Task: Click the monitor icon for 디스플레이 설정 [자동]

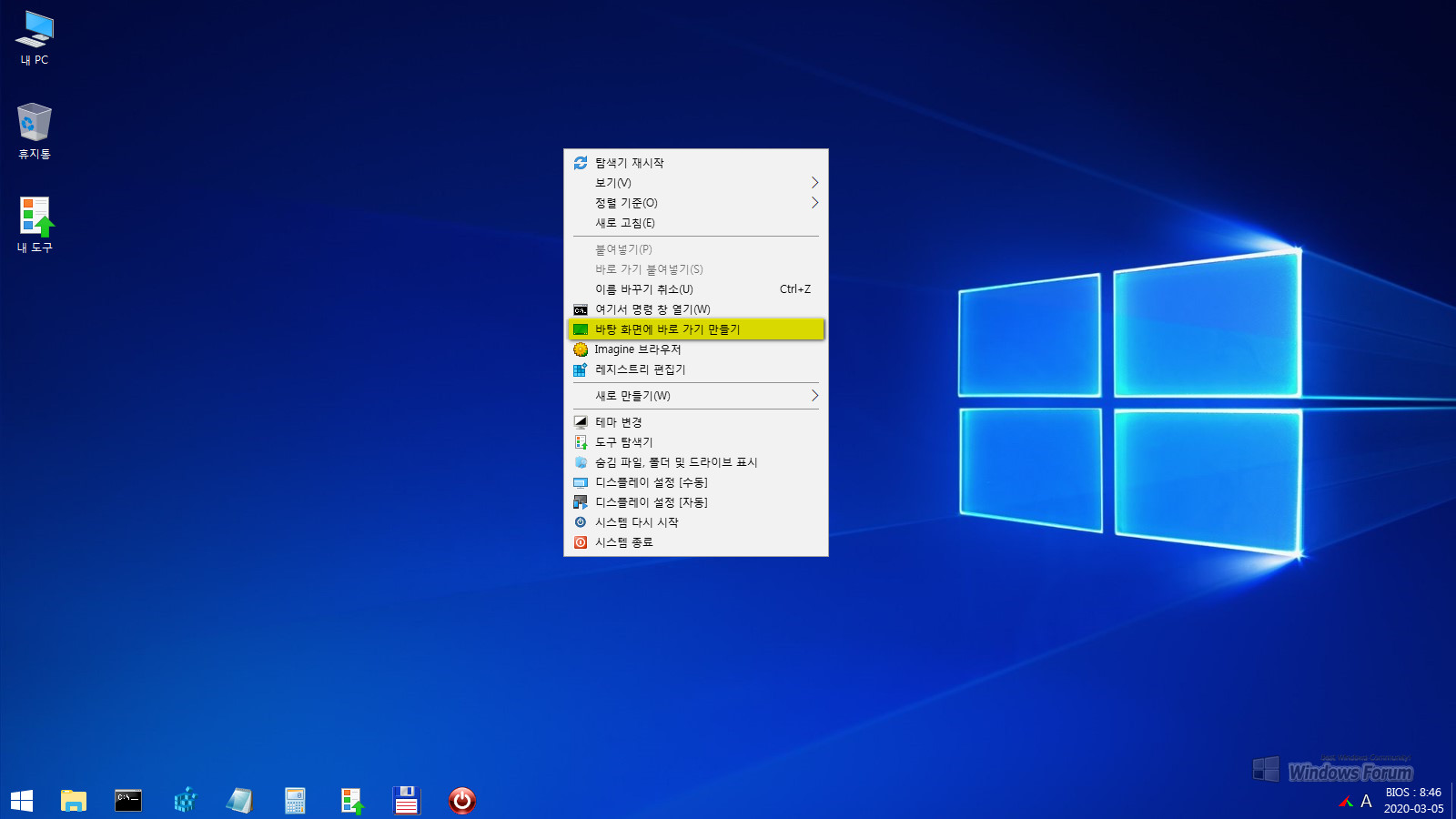Action: pos(581,502)
